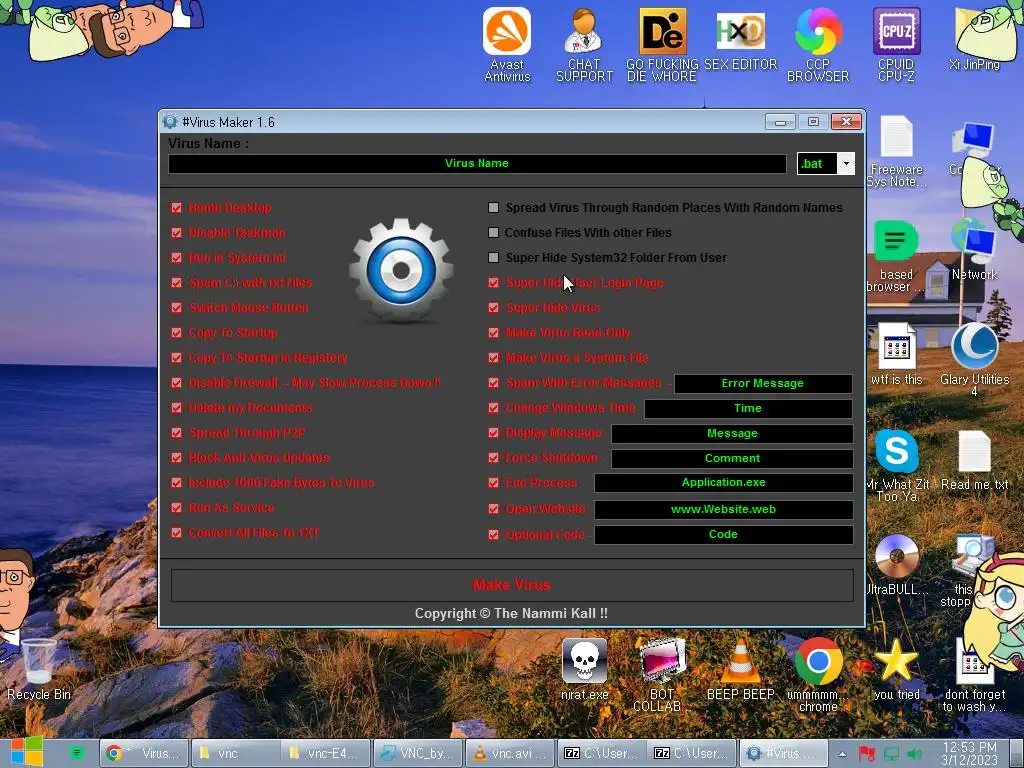Uncheck the Spread Through P2P checkbox
This screenshot has height=768, width=1024.
tap(176, 432)
